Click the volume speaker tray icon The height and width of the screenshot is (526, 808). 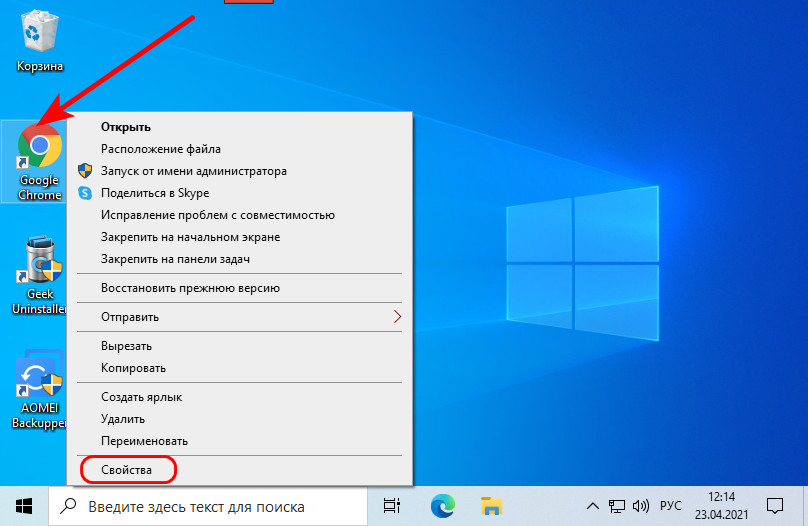tap(642, 505)
